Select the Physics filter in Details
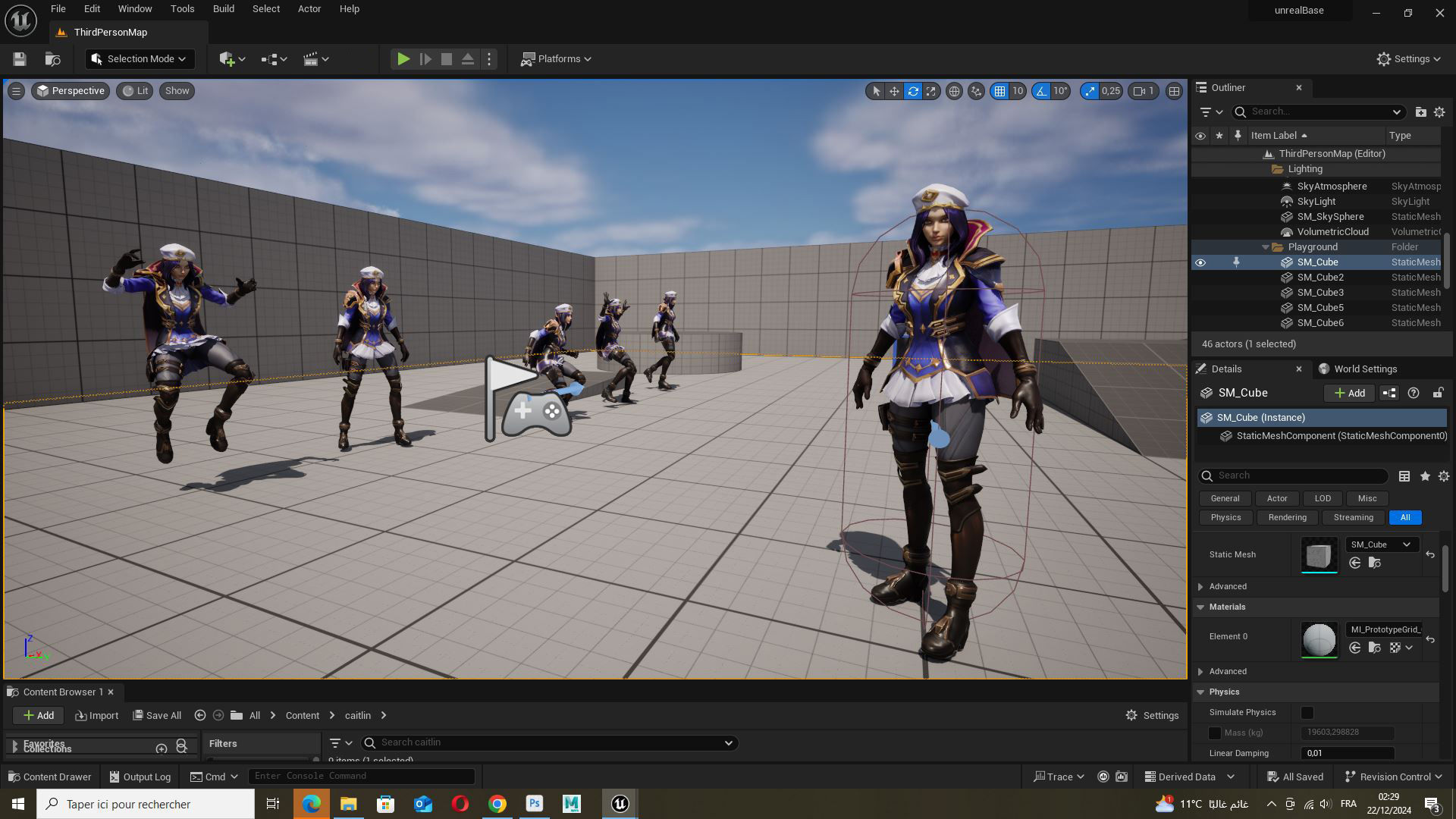Screen dimensions: 1456x819 [x=1225, y=518]
